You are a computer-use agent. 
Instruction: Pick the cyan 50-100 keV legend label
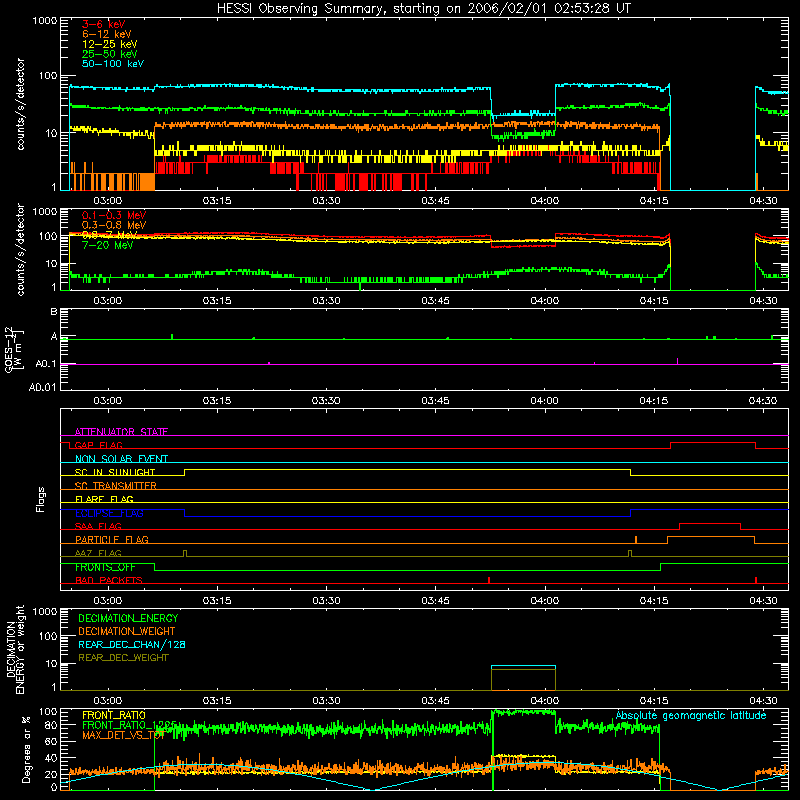click(113, 64)
